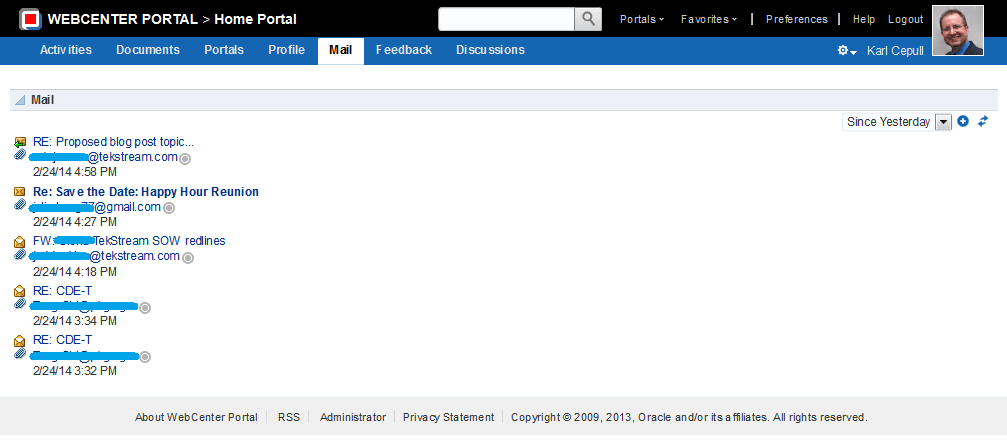Switch to the Portals tab

pos(224,50)
